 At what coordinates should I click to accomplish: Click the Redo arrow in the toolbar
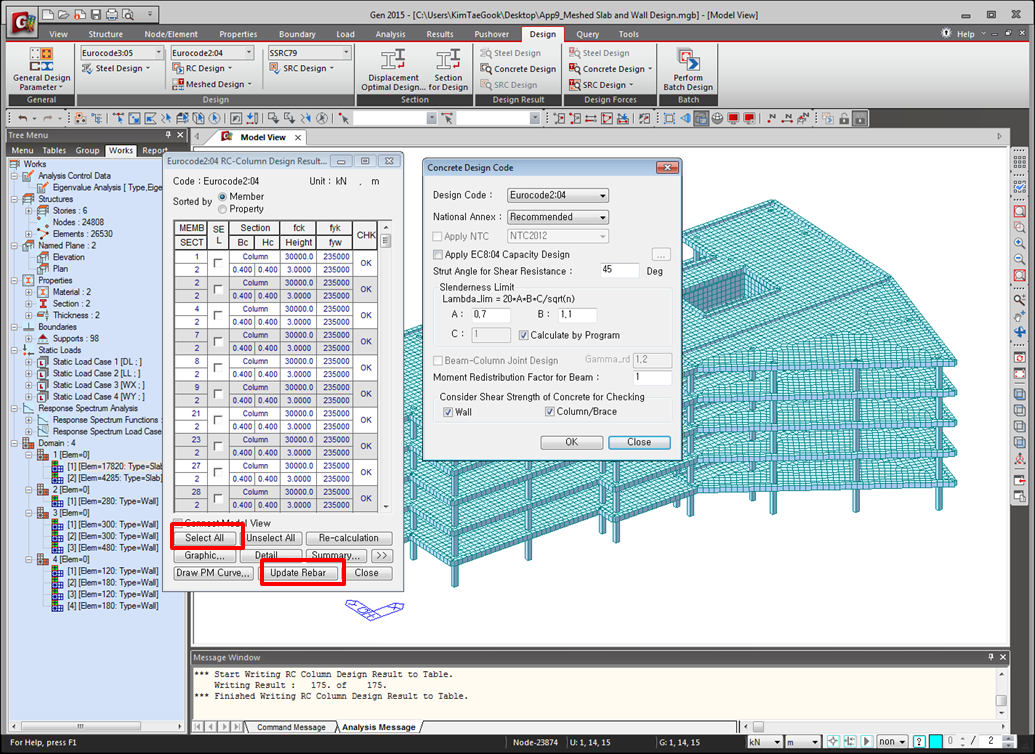[x=48, y=118]
